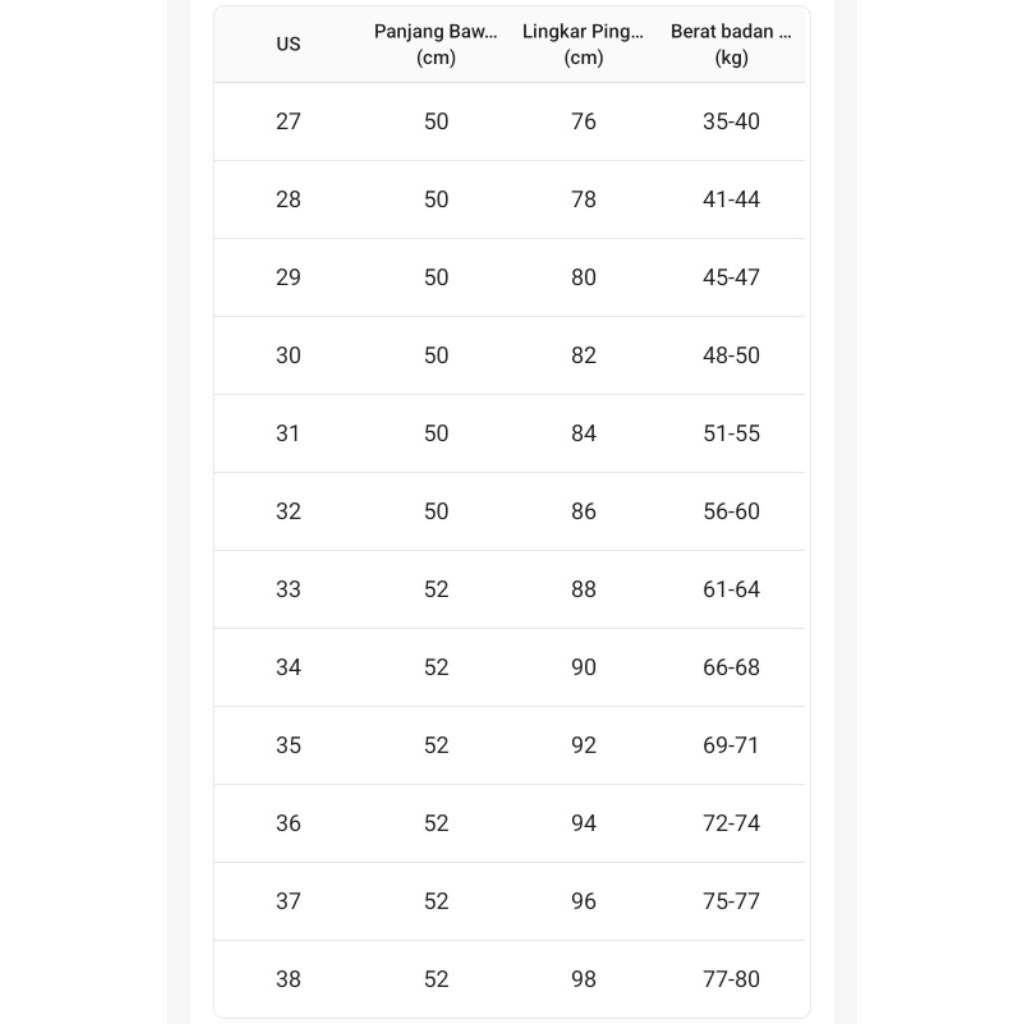Click the waist value 76 cell
The height and width of the screenshot is (1024, 1024).
coord(583,121)
